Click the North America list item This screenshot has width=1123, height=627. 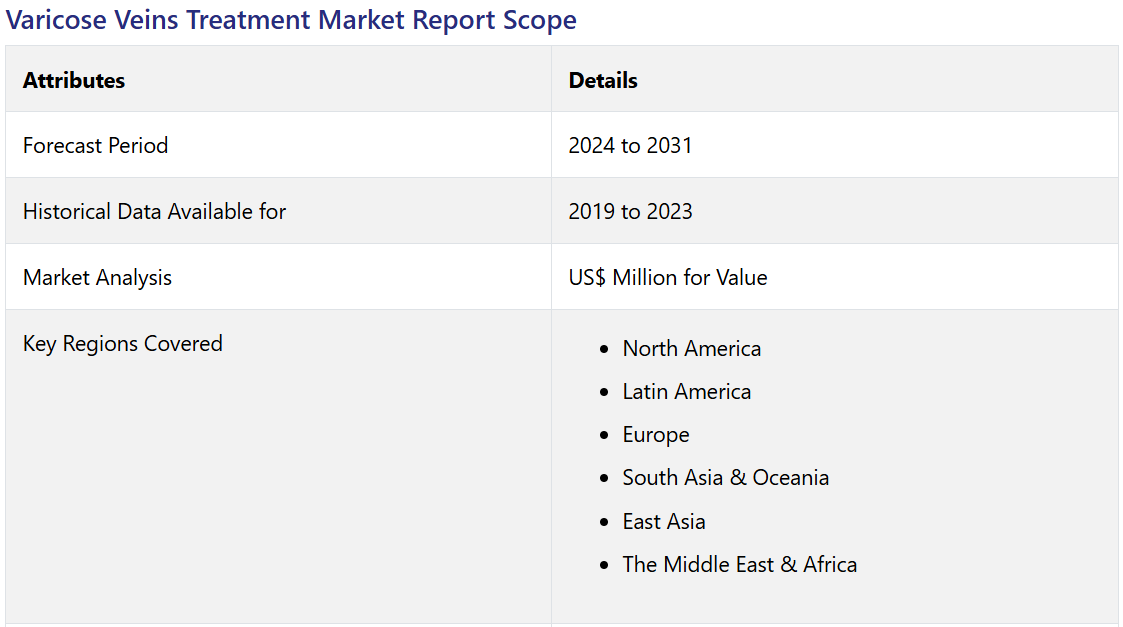click(x=691, y=348)
